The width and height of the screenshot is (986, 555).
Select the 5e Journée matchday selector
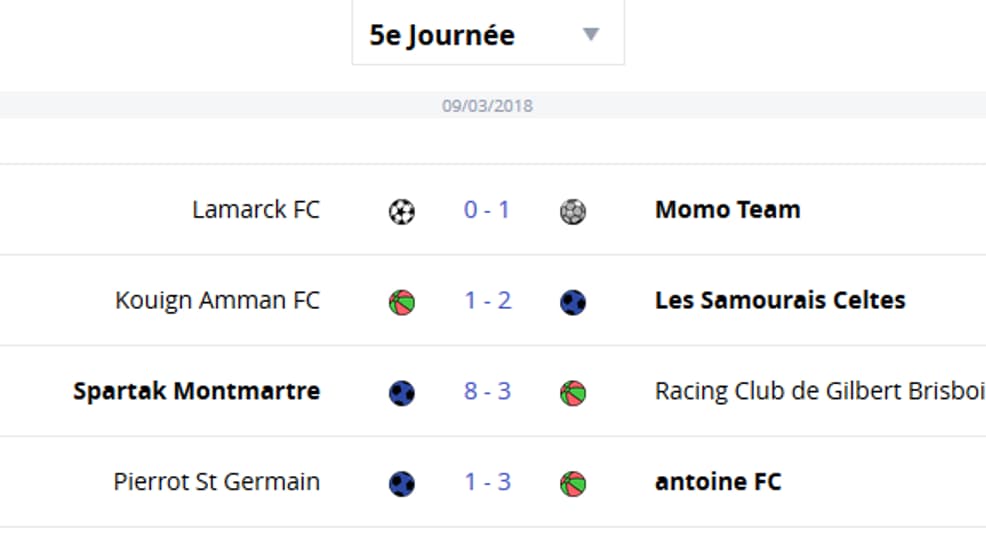[488, 32]
